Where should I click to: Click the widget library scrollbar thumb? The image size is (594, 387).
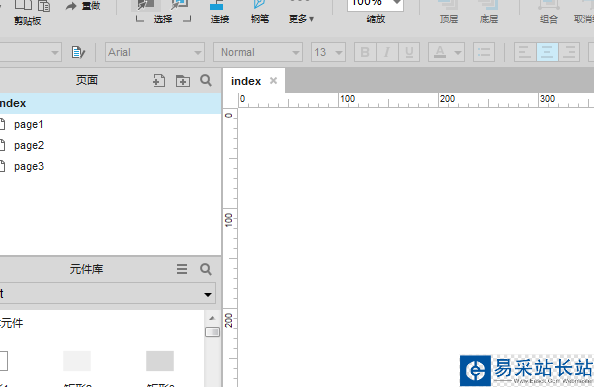click(213, 332)
